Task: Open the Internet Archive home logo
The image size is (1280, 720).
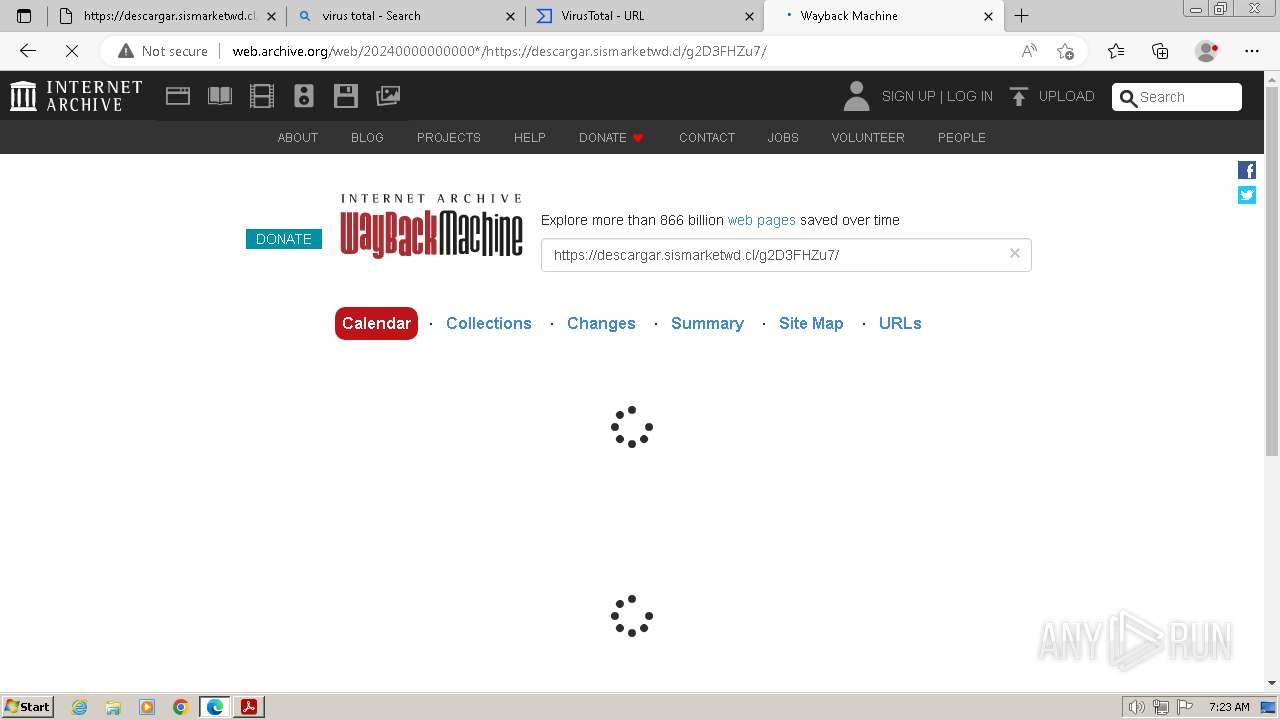Action: click(x=76, y=96)
